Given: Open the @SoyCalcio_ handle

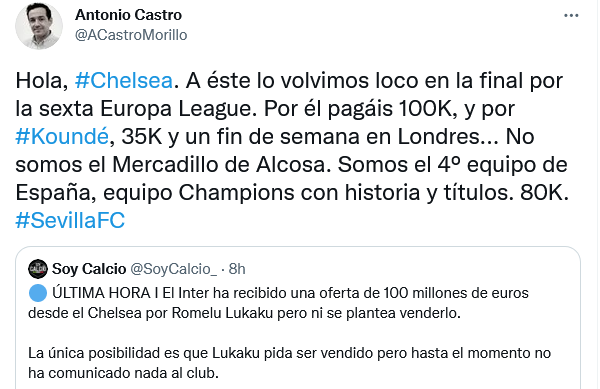Looking at the screenshot, I should (173, 269).
